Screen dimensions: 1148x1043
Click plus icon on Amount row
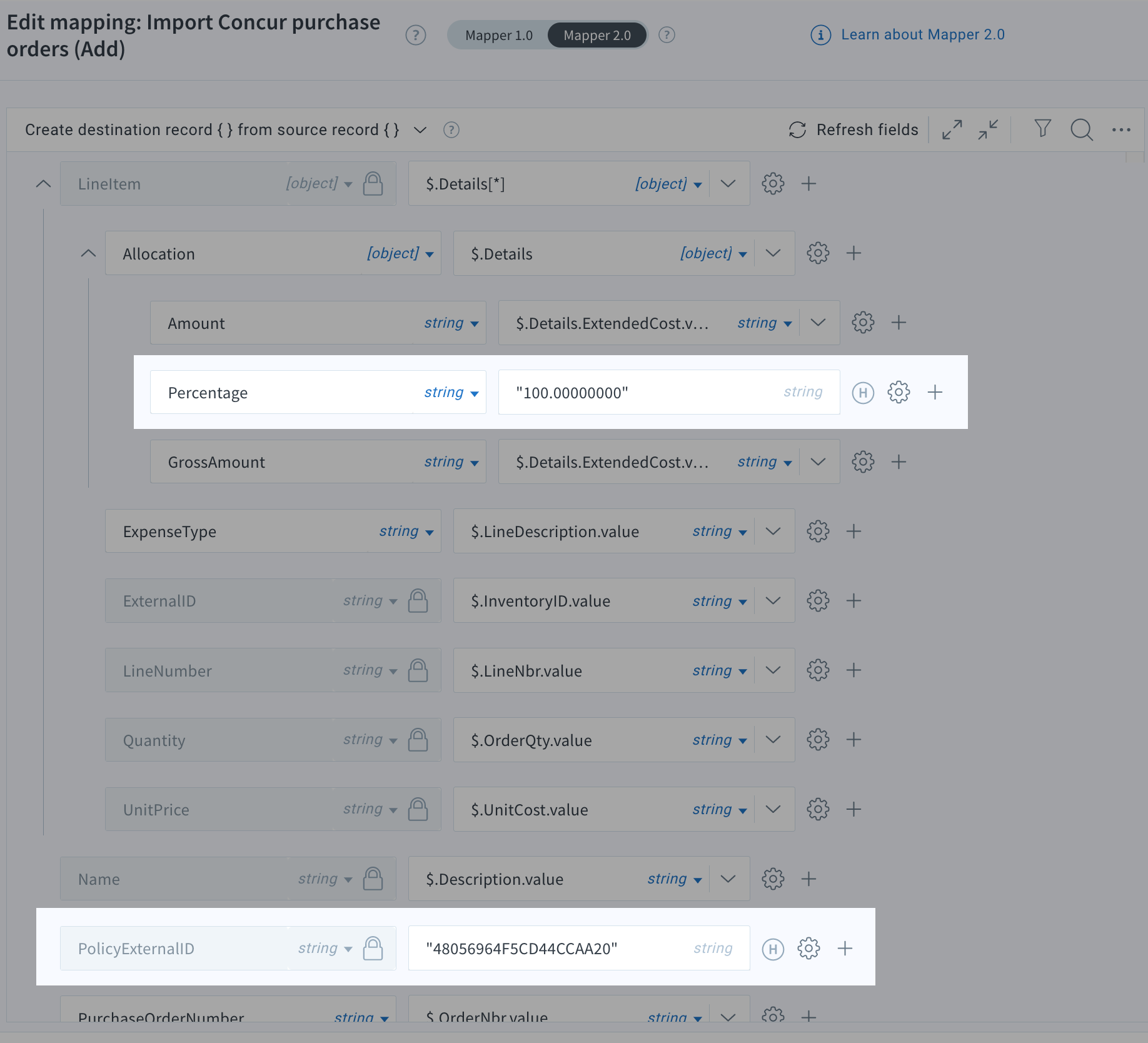tap(899, 323)
